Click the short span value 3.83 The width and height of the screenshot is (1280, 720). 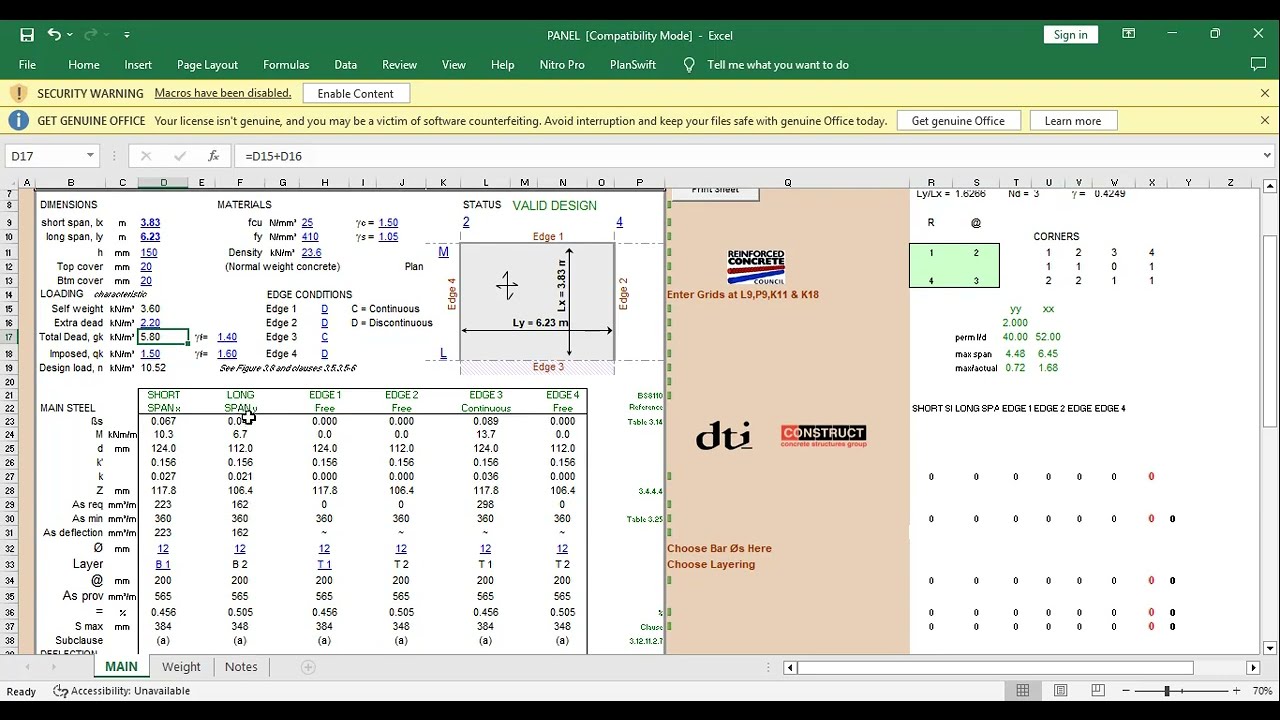tap(150, 223)
